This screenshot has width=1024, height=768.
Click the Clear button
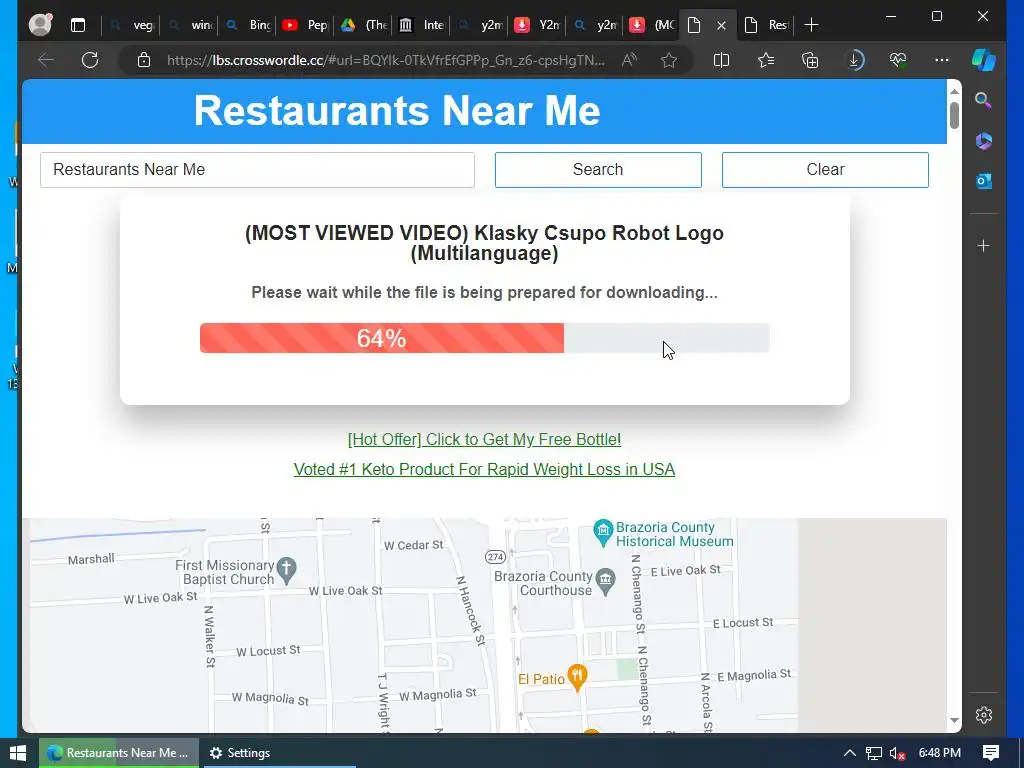click(825, 170)
